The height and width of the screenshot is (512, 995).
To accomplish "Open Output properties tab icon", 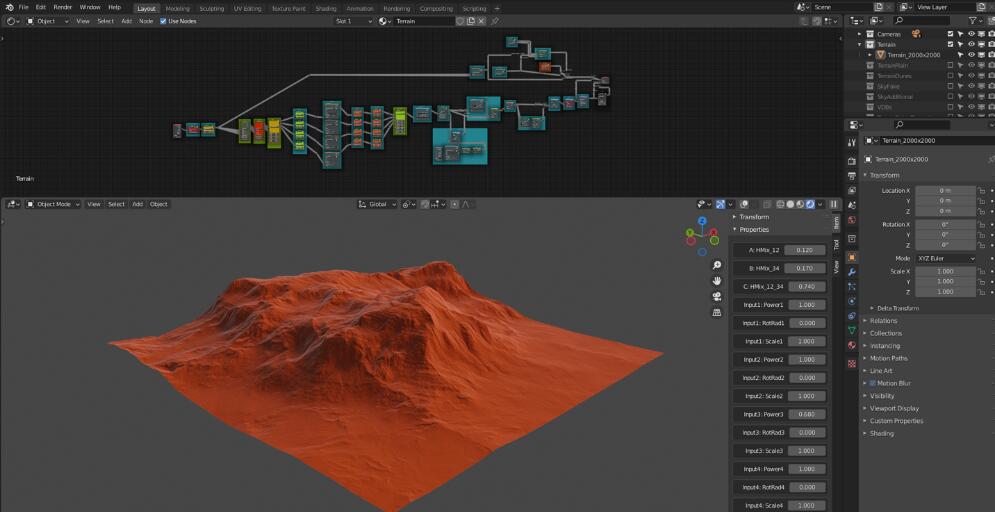I will [x=852, y=176].
